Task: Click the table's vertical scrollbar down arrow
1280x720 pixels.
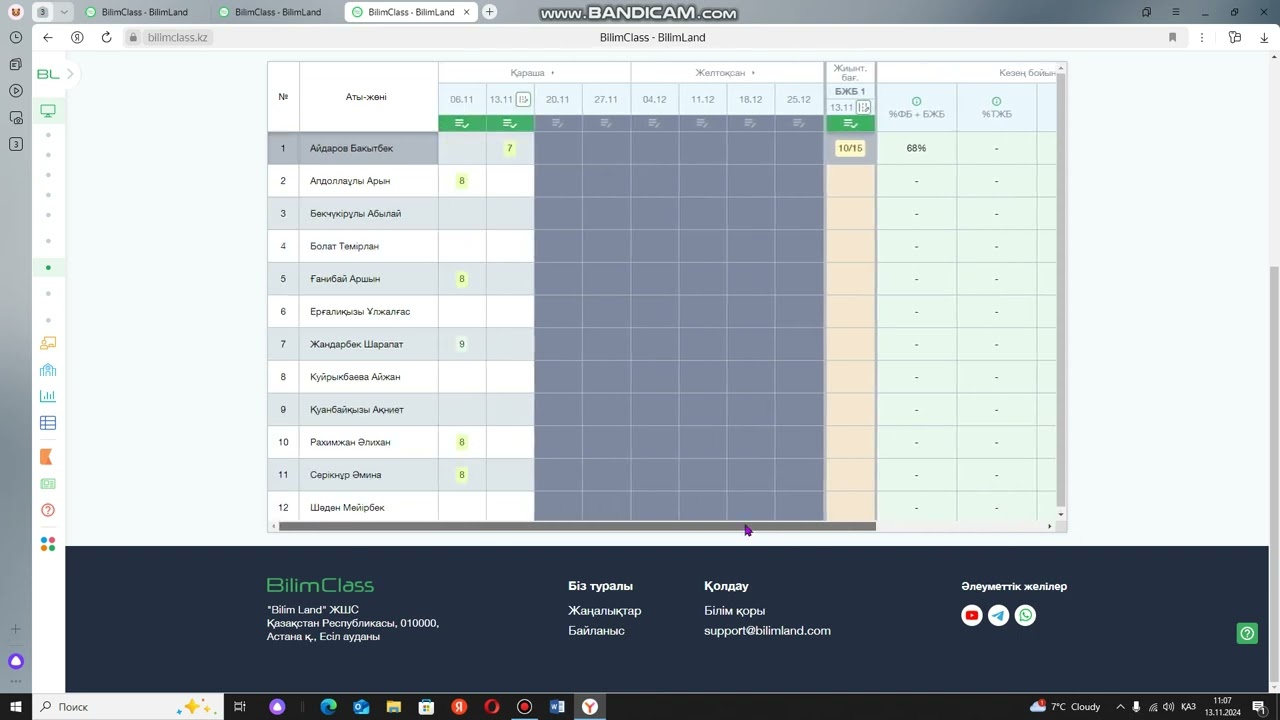Action: 1061,514
